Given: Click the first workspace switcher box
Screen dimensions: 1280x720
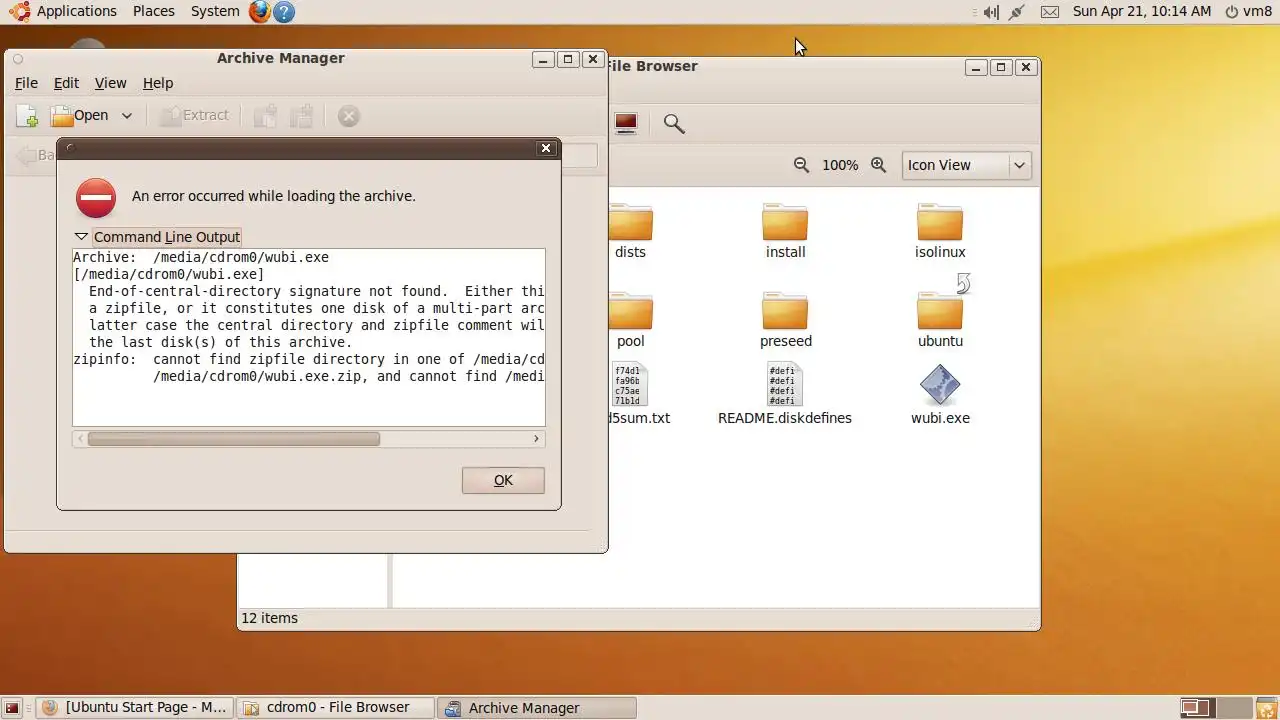Looking at the screenshot, I should (x=1196, y=708).
